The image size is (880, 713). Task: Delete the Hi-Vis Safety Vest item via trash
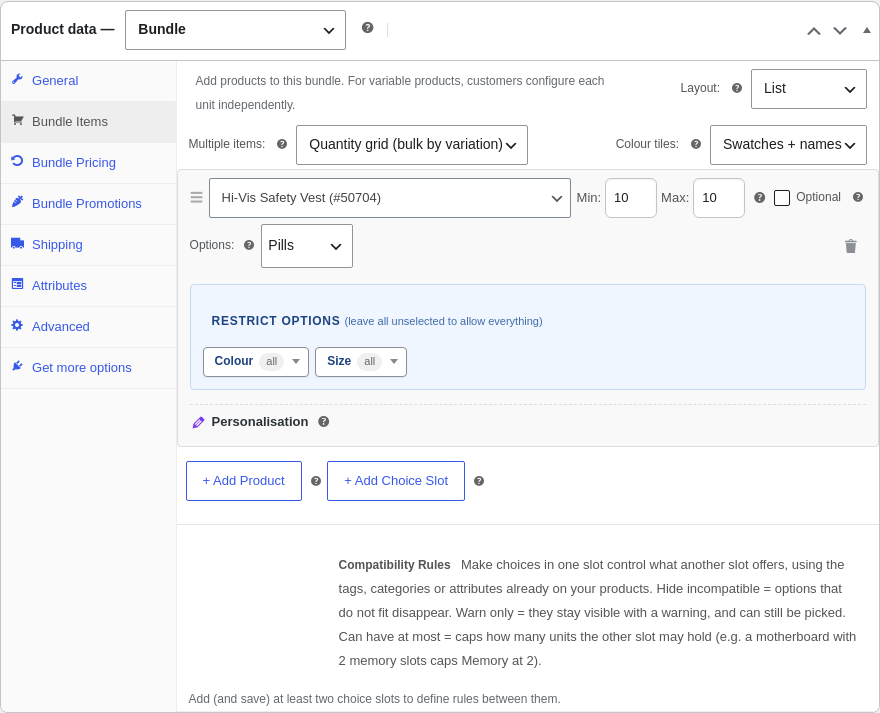tap(851, 246)
